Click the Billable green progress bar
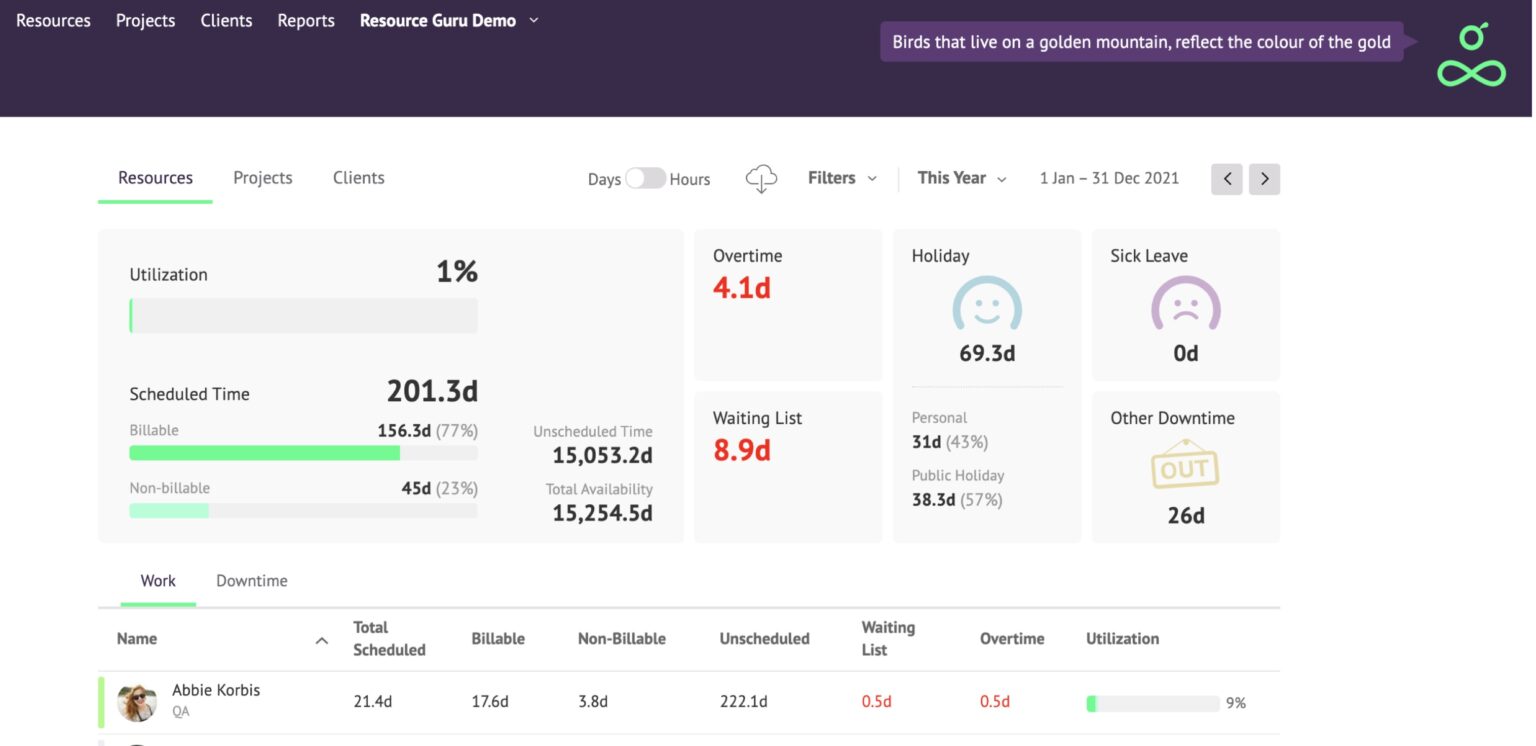 (x=265, y=453)
